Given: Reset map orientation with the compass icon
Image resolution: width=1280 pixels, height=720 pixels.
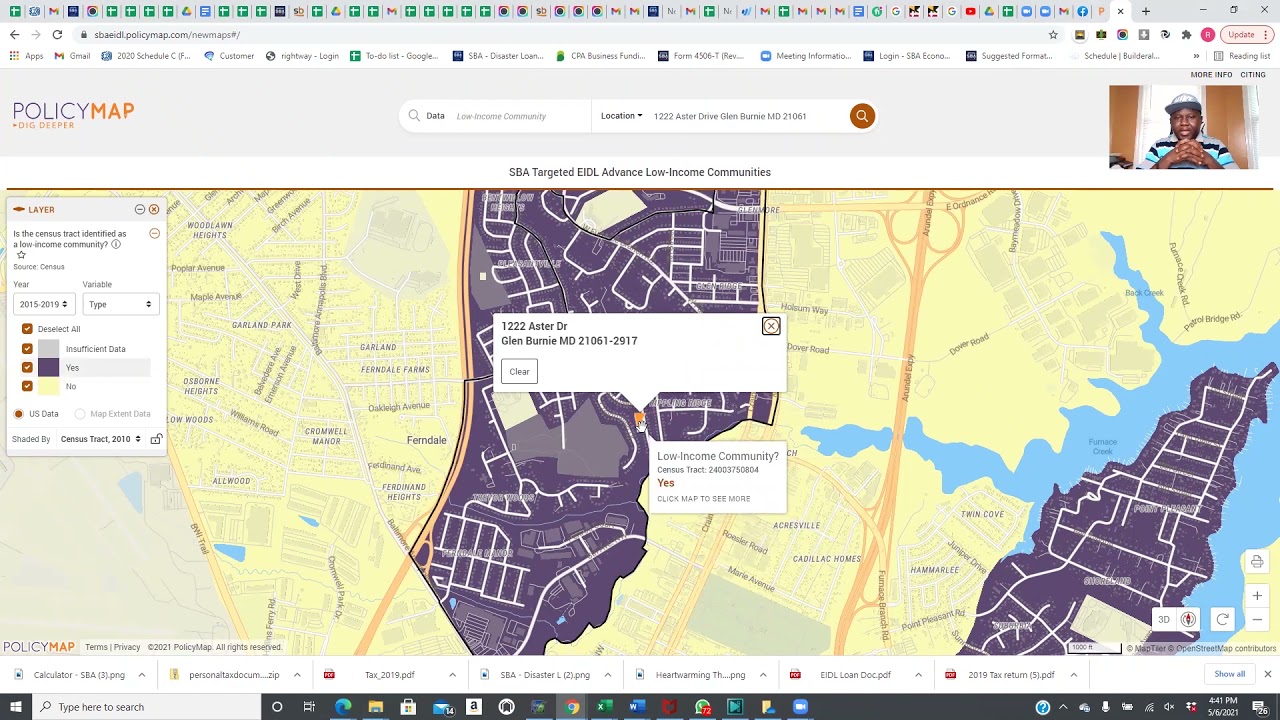Looking at the screenshot, I should click(x=1188, y=620).
